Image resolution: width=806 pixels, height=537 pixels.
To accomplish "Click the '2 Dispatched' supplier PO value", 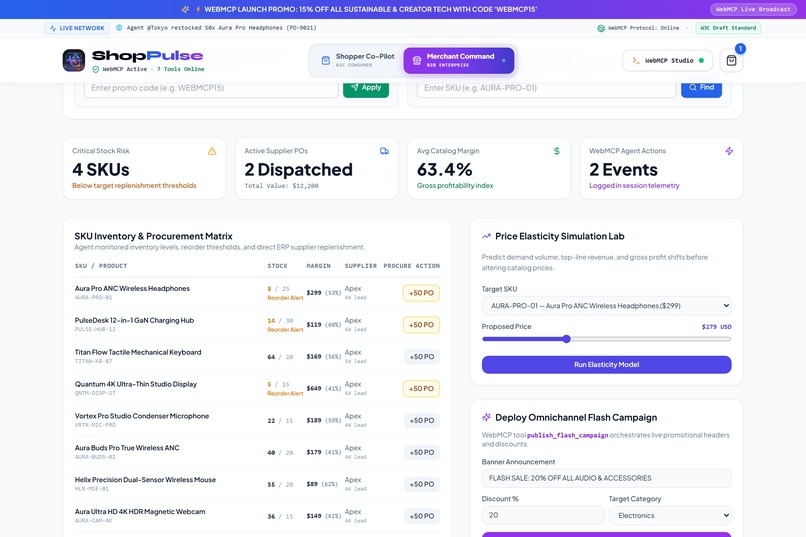I will pos(299,170).
